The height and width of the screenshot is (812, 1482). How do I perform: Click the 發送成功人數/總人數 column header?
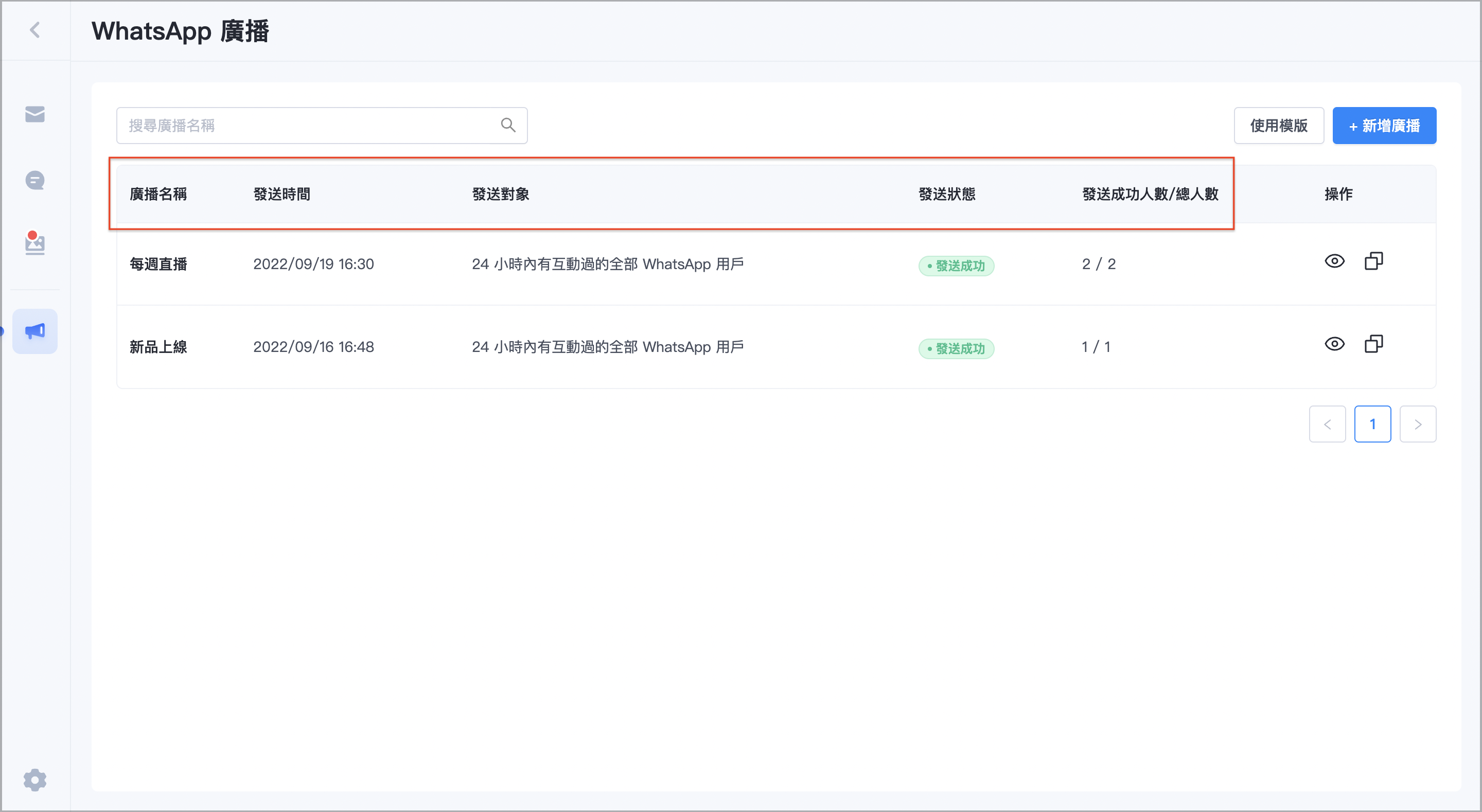[1150, 195]
